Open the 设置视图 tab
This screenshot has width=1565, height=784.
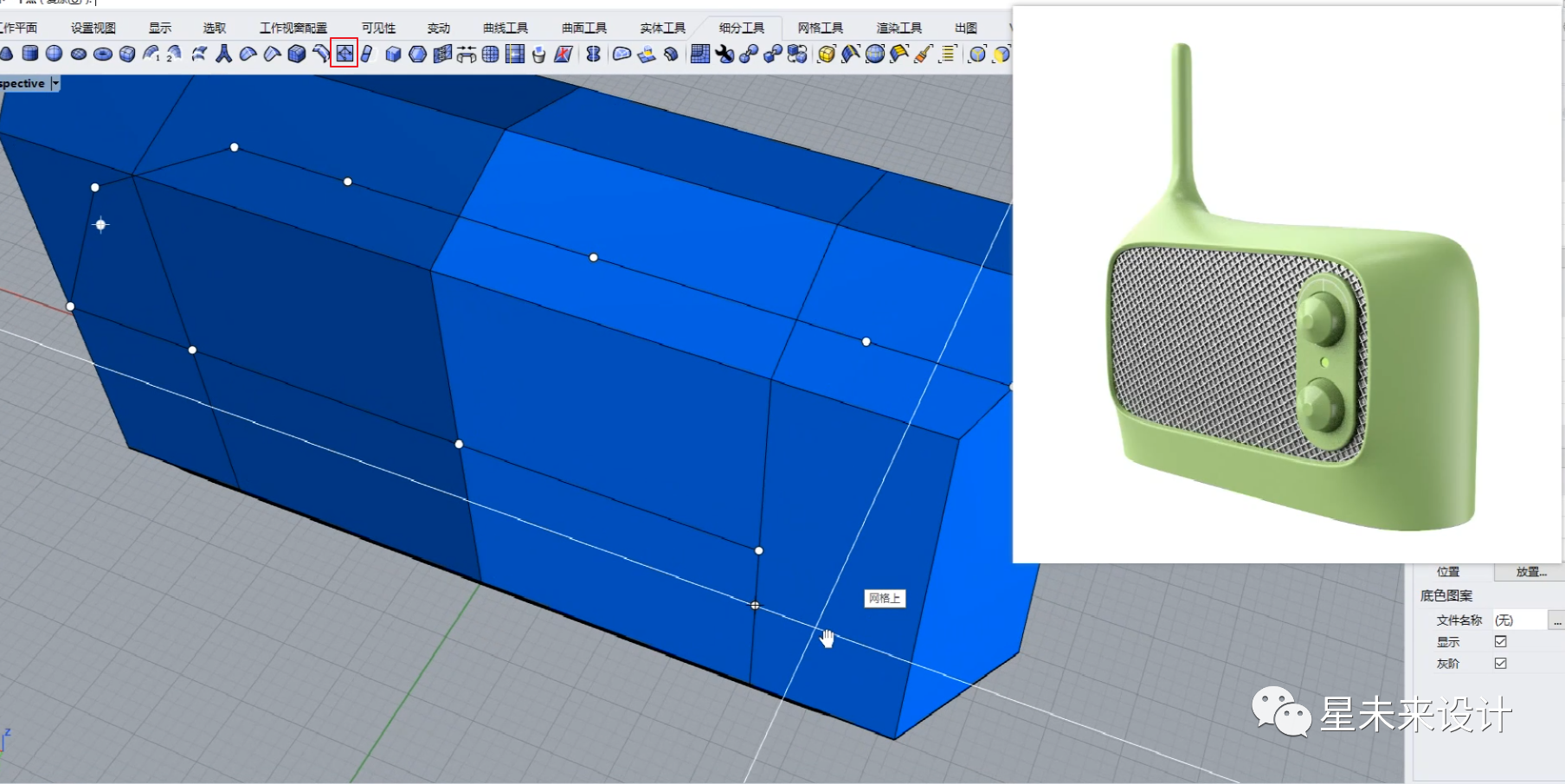[93, 28]
